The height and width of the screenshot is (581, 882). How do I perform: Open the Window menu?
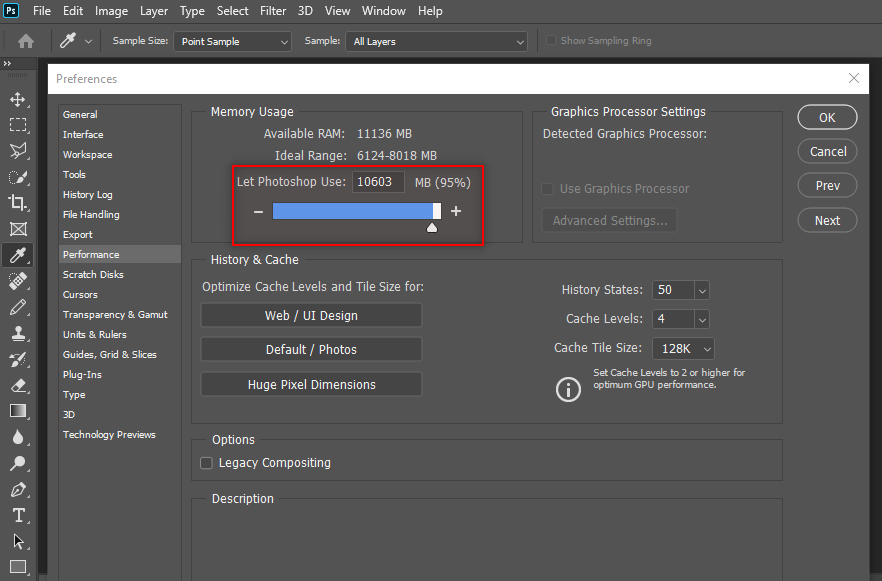point(384,11)
